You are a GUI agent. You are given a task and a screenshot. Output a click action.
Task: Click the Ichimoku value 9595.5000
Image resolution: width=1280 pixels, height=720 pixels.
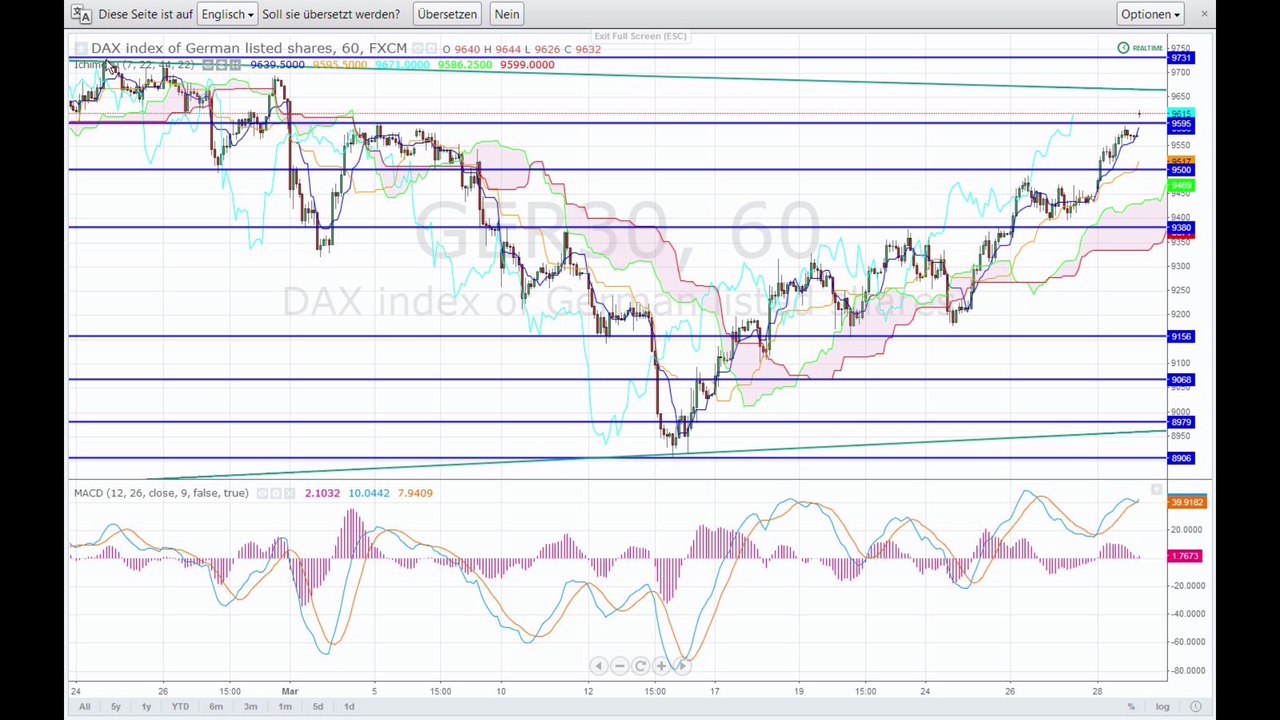click(x=340, y=65)
